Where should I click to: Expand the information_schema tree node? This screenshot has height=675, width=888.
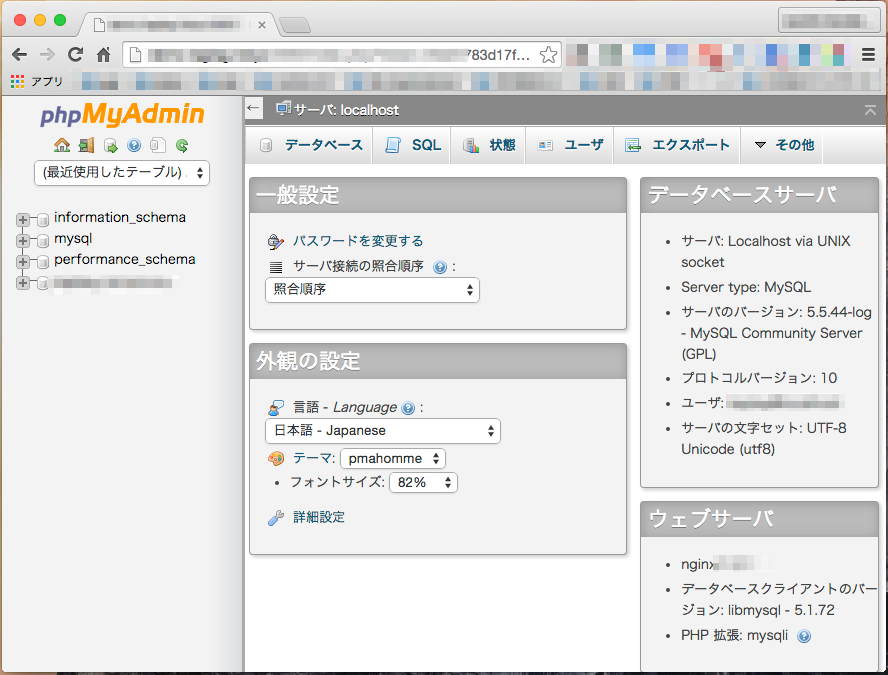[23, 220]
